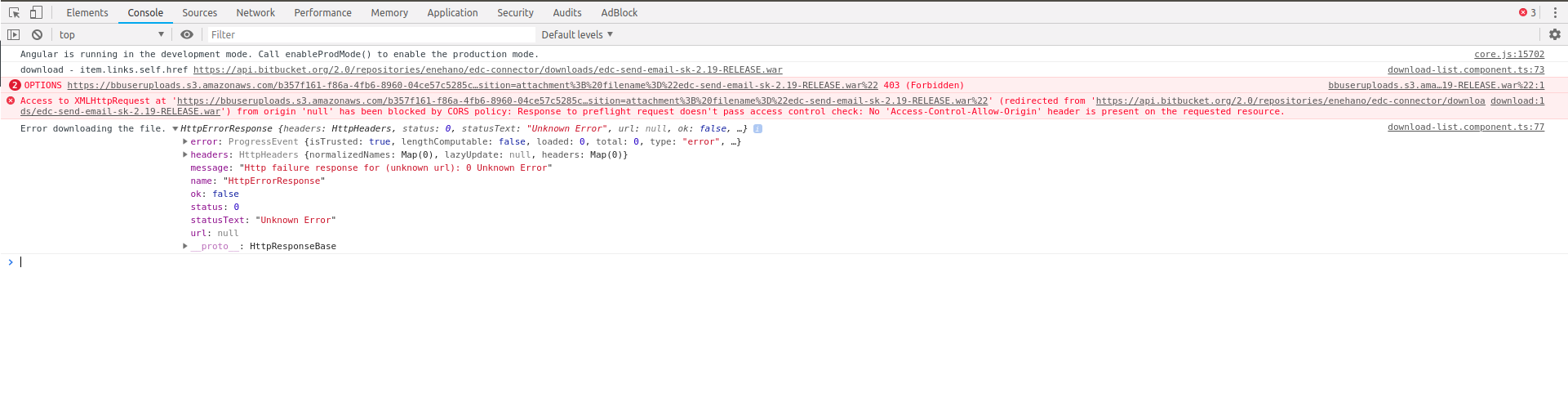The width and height of the screenshot is (1568, 402).
Task: Click the 'status: 0' property row
Action: coord(215,207)
